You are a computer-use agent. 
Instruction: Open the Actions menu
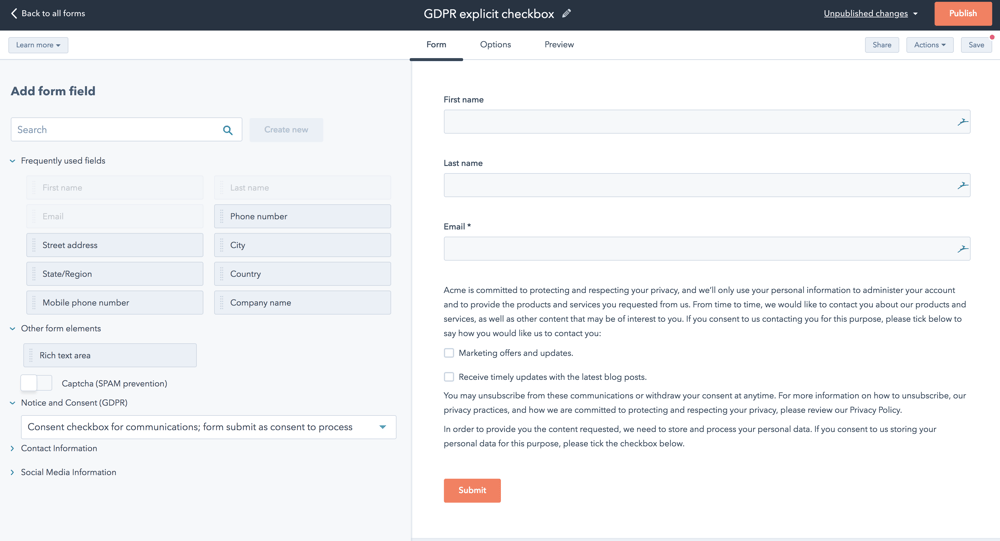[929, 45]
